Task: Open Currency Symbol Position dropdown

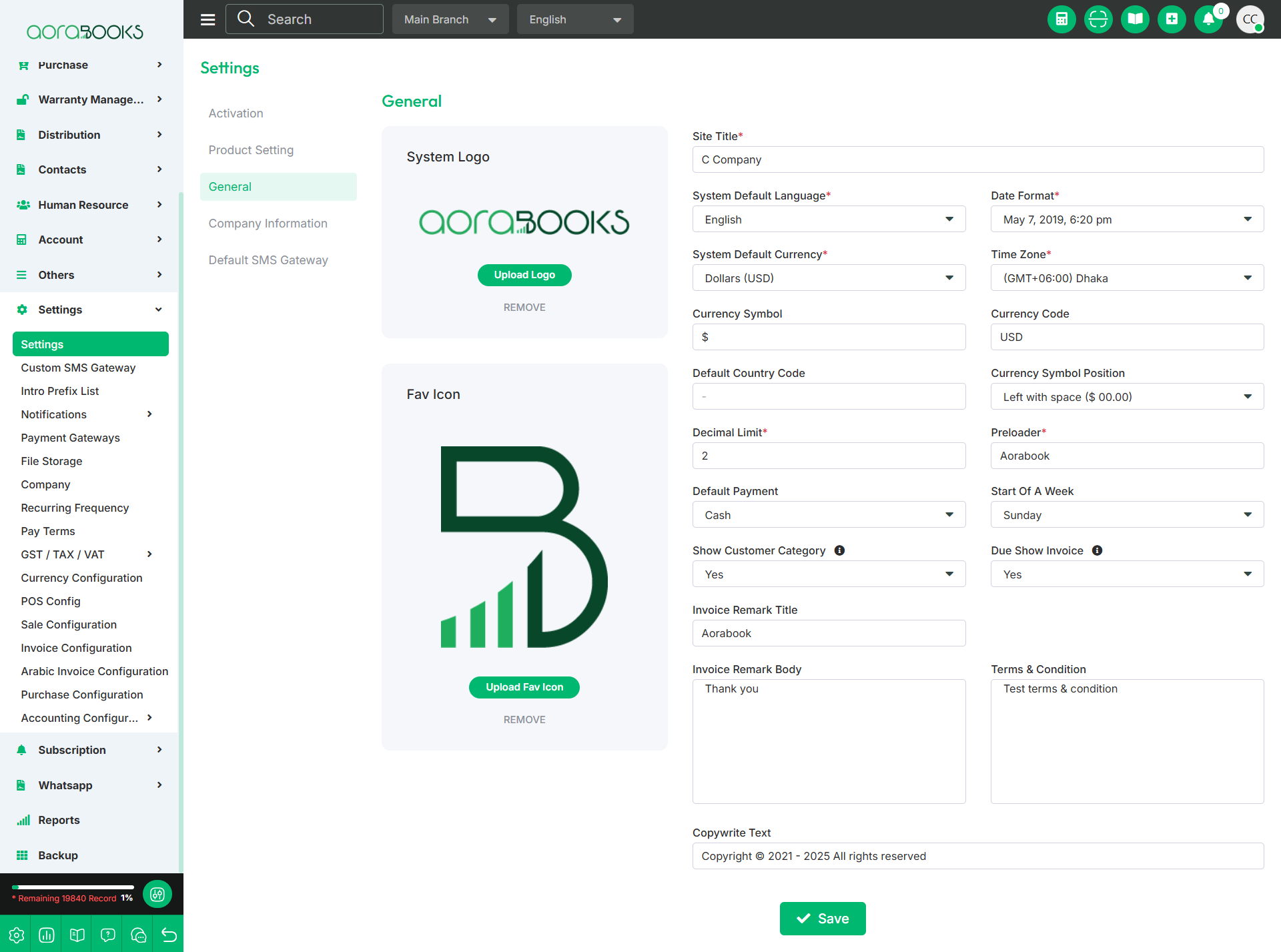Action: click(x=1127, y=397)
